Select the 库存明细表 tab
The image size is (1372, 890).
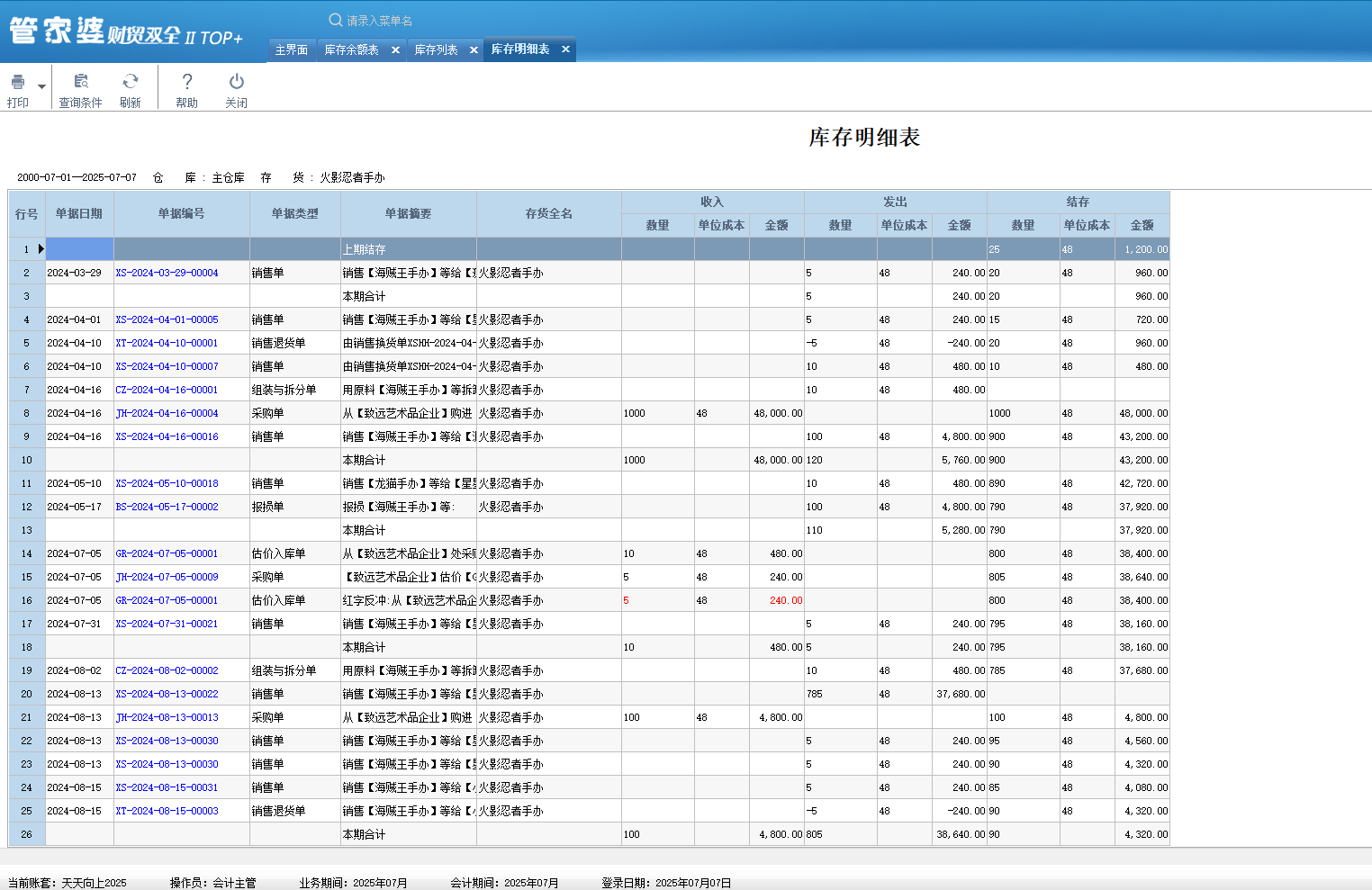coord(520,49)
